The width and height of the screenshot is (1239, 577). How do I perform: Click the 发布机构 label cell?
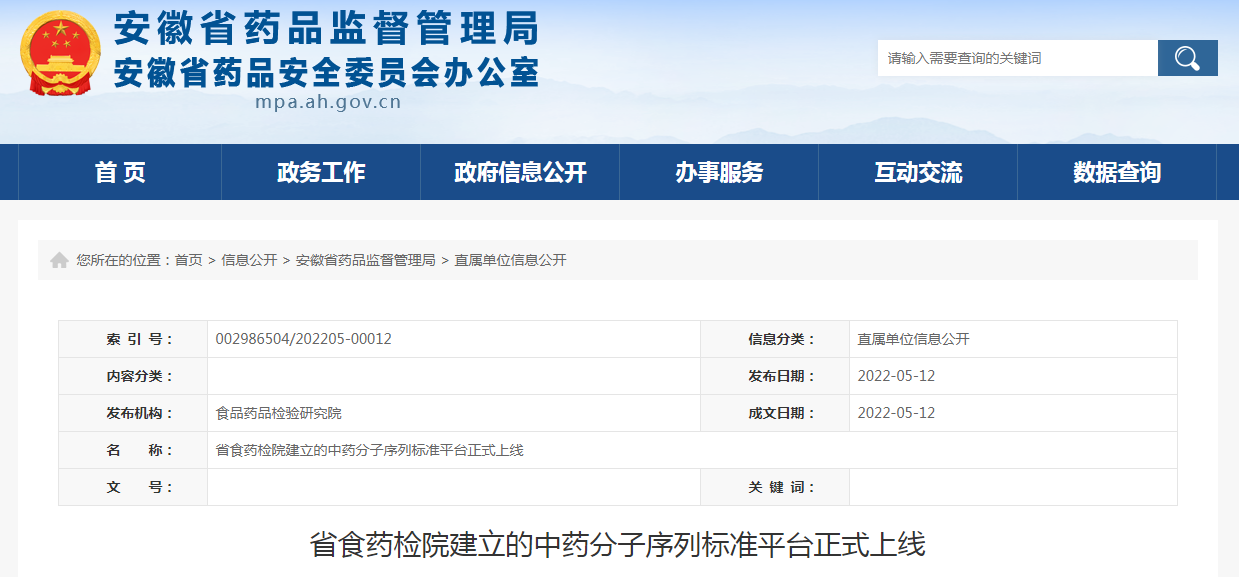tap(133, 413)
